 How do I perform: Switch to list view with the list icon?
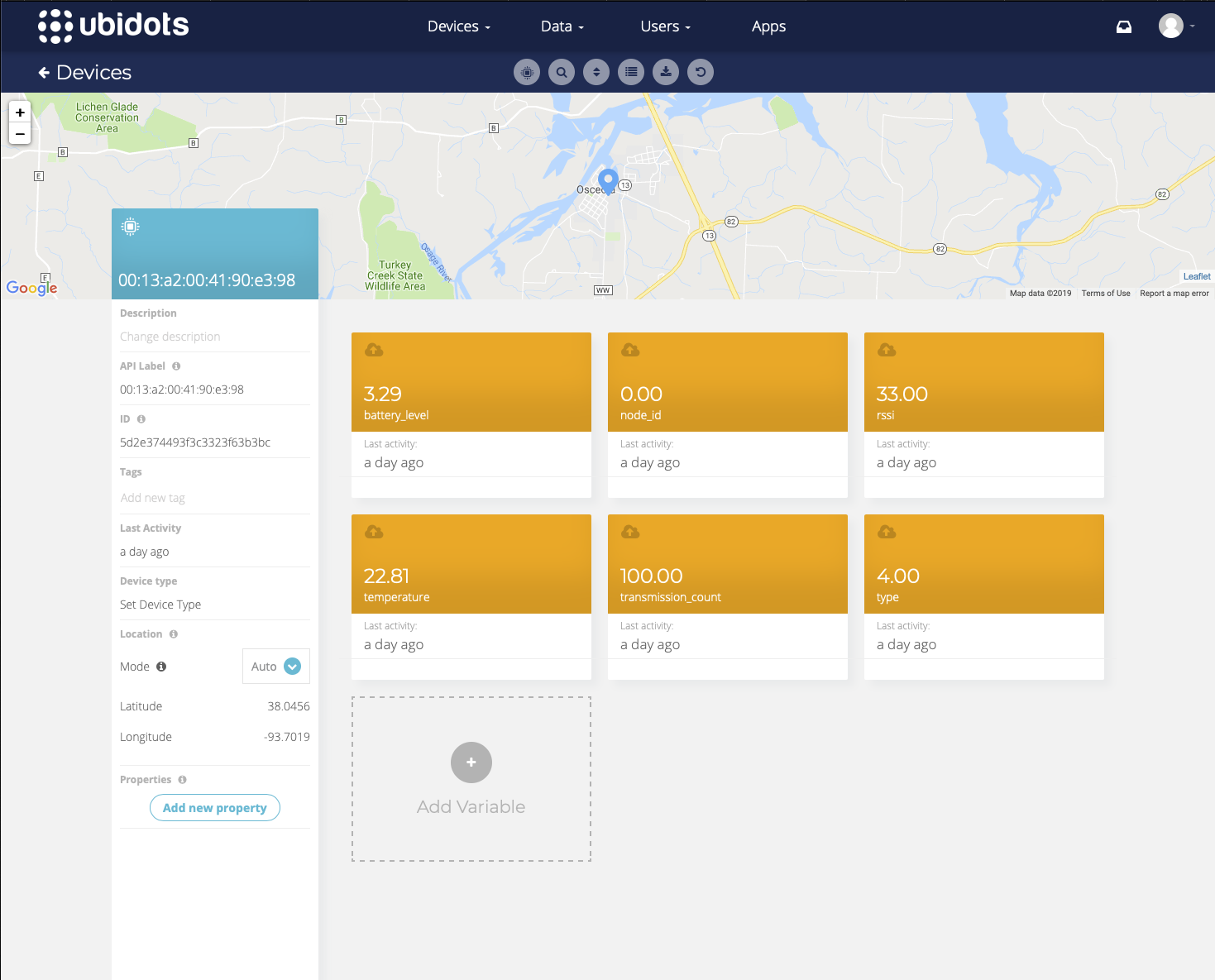tap(631, 72)
